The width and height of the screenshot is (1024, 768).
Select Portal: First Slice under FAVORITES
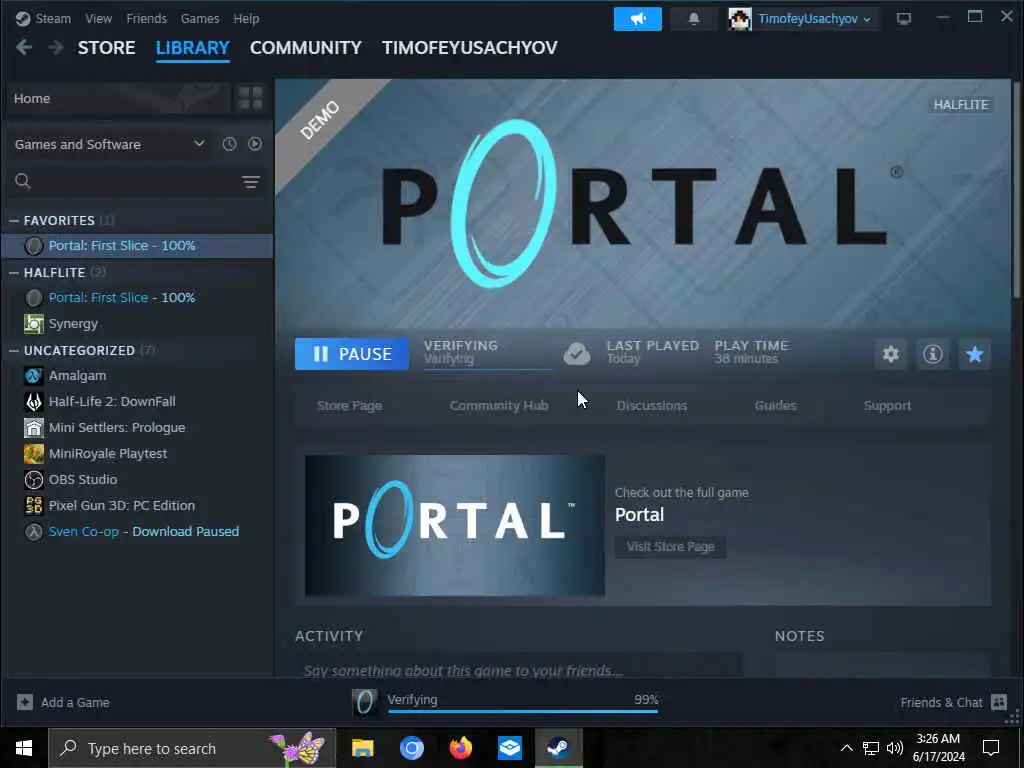point(137,246)
